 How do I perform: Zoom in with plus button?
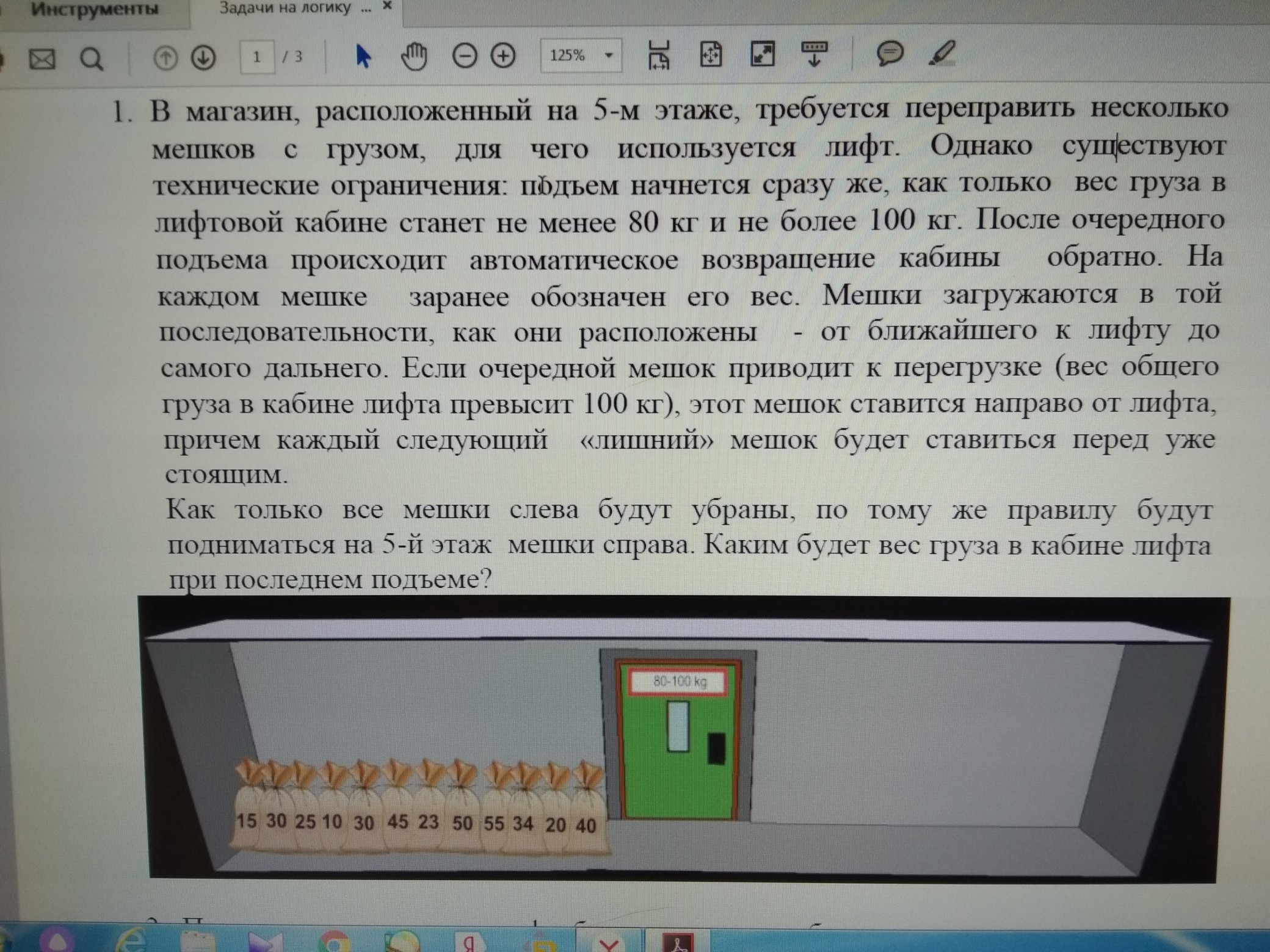(x=503, y=56)
